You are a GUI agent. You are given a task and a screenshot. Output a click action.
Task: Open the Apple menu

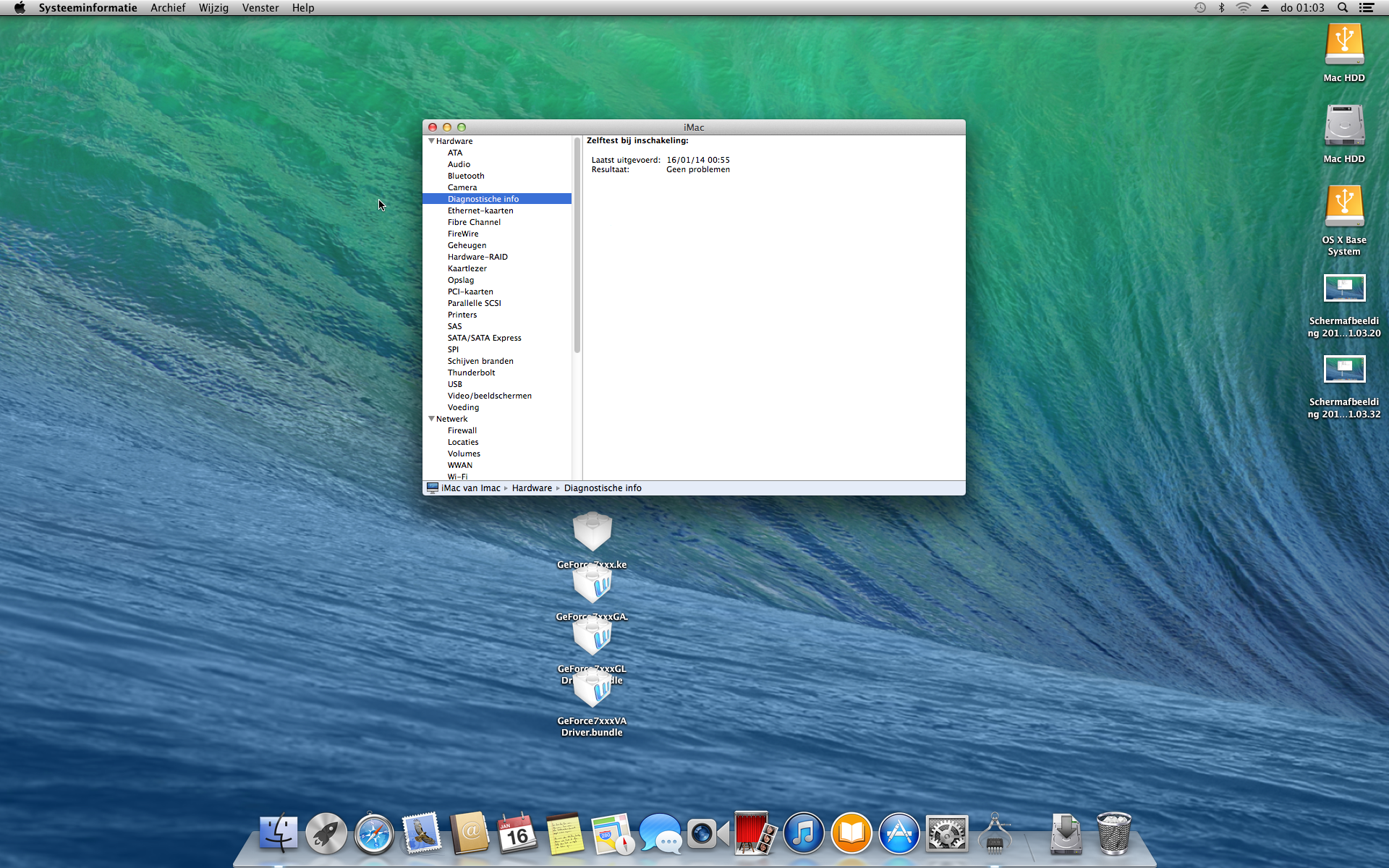pos(20,8)
